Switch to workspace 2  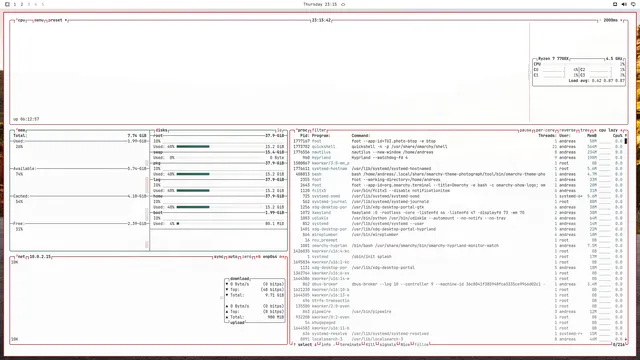pyautogui.click(x=22, y=4)
